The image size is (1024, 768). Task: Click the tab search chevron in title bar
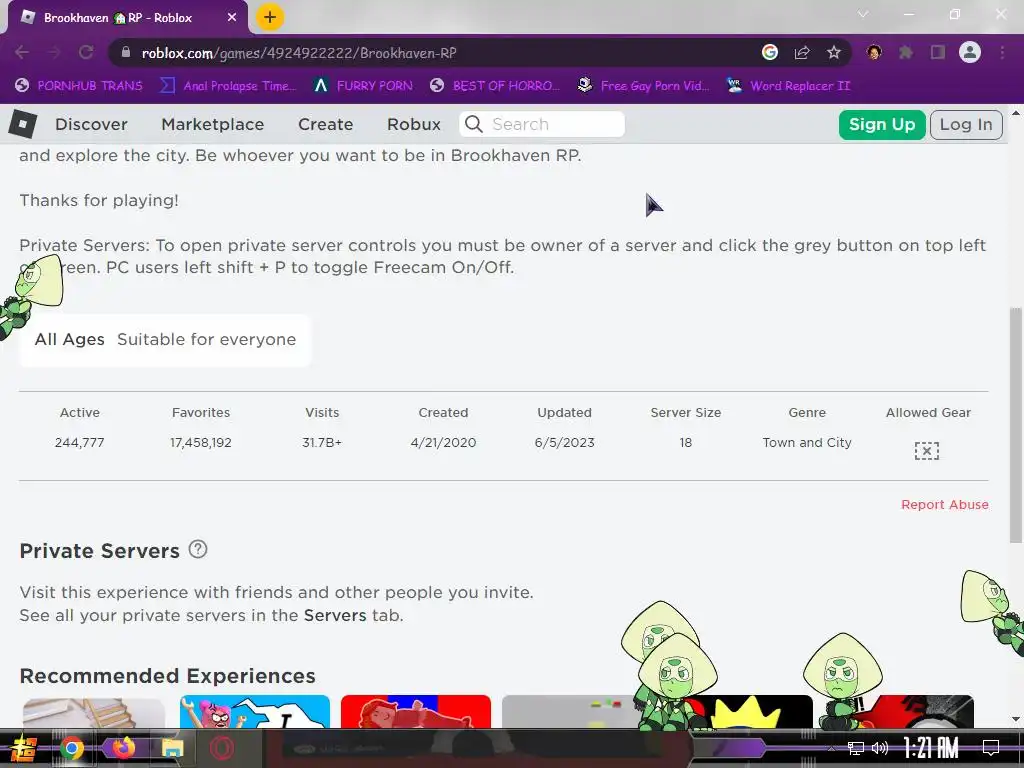point(863,14)
